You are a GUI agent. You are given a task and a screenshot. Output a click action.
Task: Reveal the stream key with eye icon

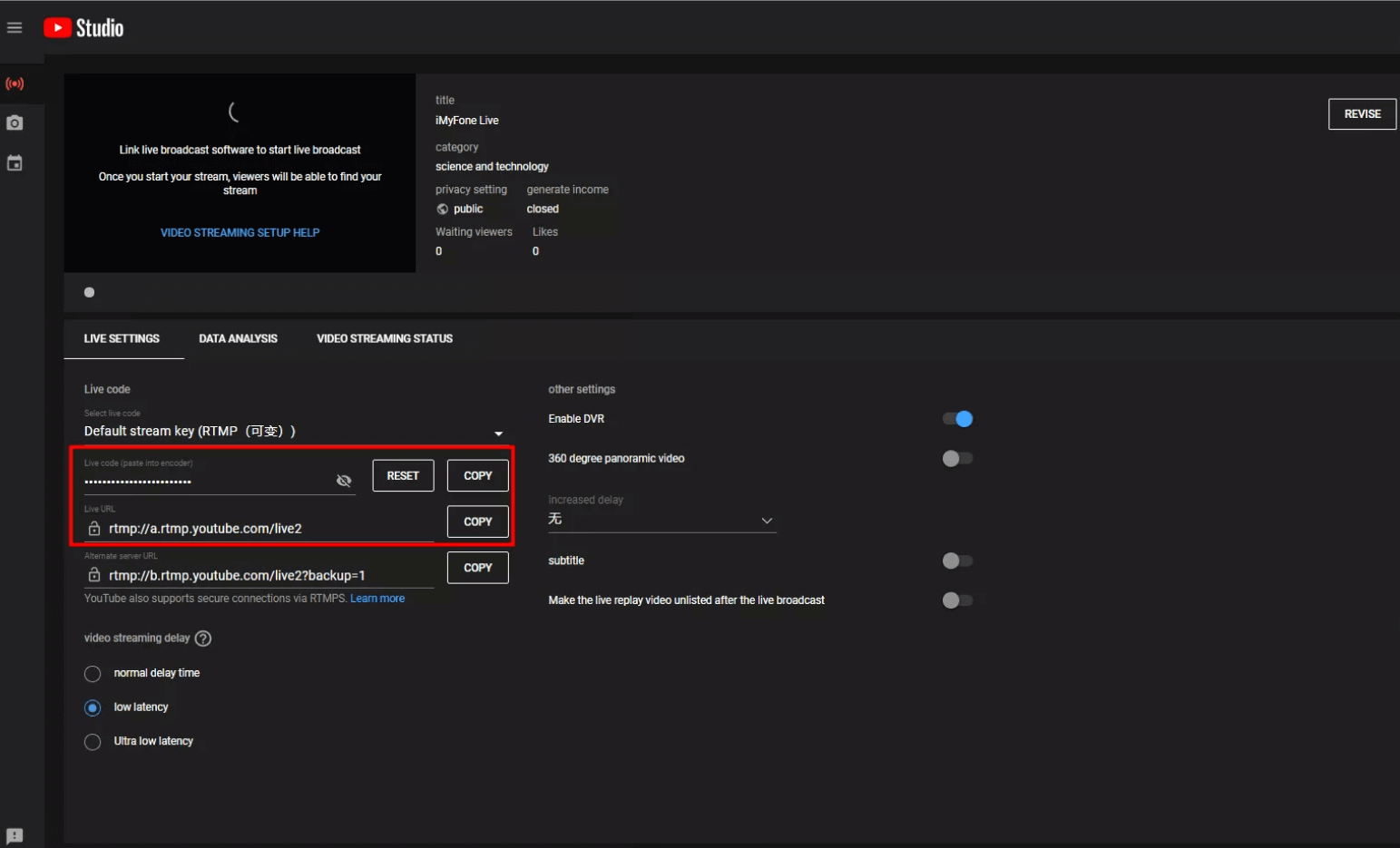coord(344,481)
